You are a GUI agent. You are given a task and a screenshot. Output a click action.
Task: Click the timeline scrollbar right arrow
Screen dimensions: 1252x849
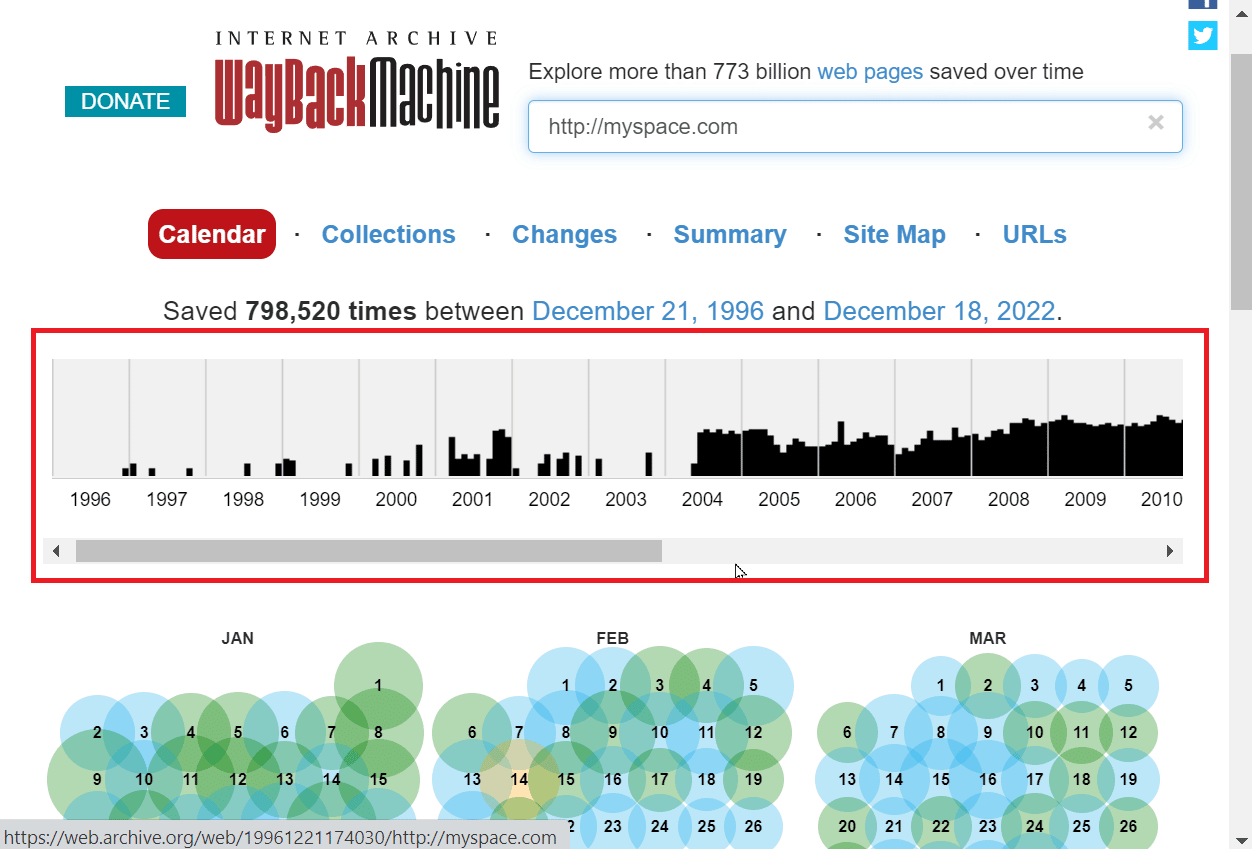click(x=1169, y=551)
